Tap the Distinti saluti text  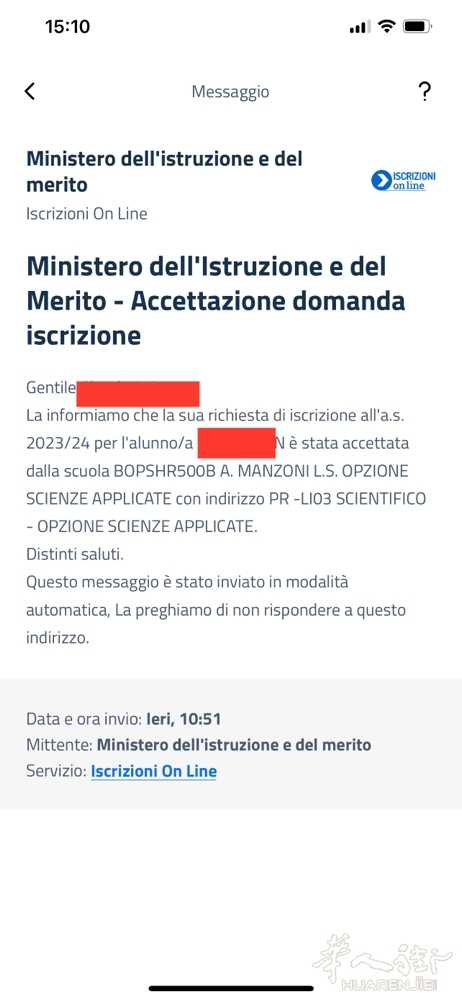click(75, 554)
